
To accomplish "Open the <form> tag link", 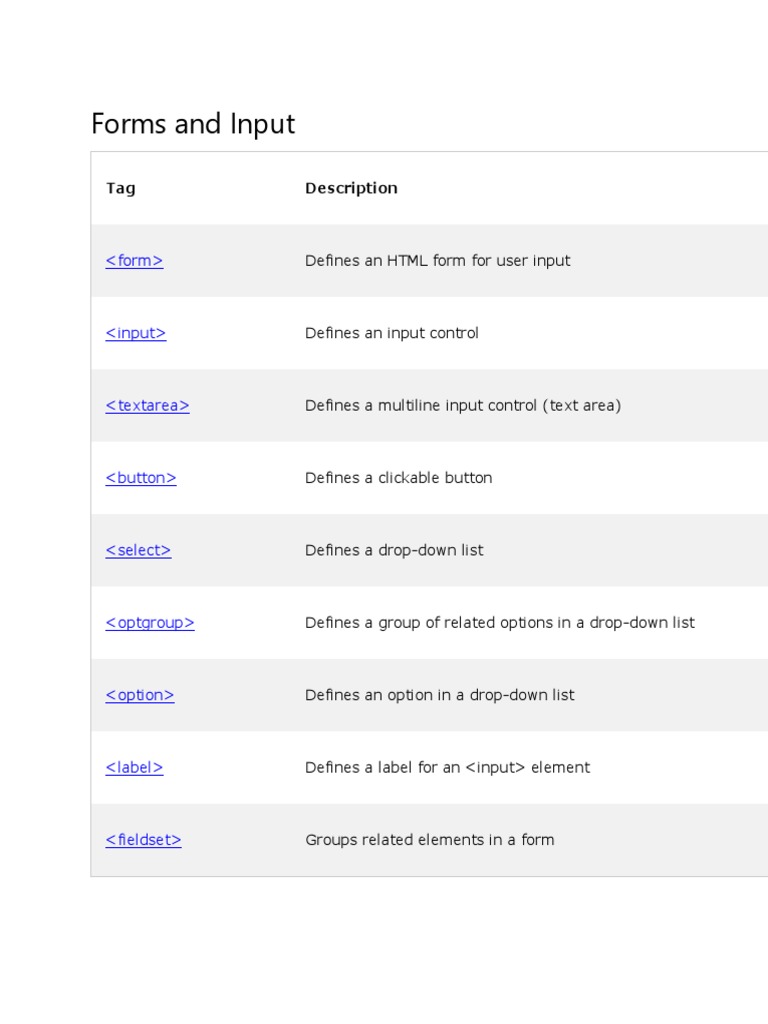I will (x=134, y=261).
